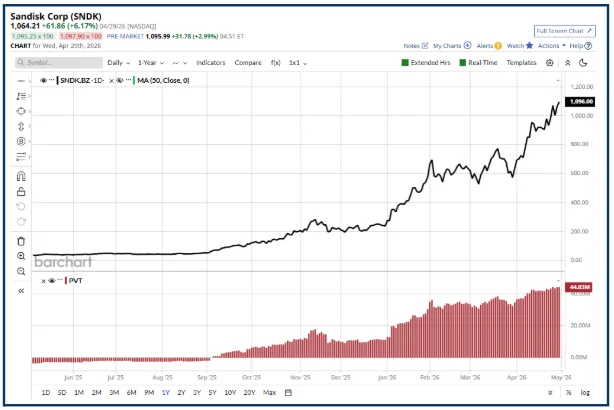Open Alerts link
The width and height of the screenshot is (614, 410).
tap(489, 45)
